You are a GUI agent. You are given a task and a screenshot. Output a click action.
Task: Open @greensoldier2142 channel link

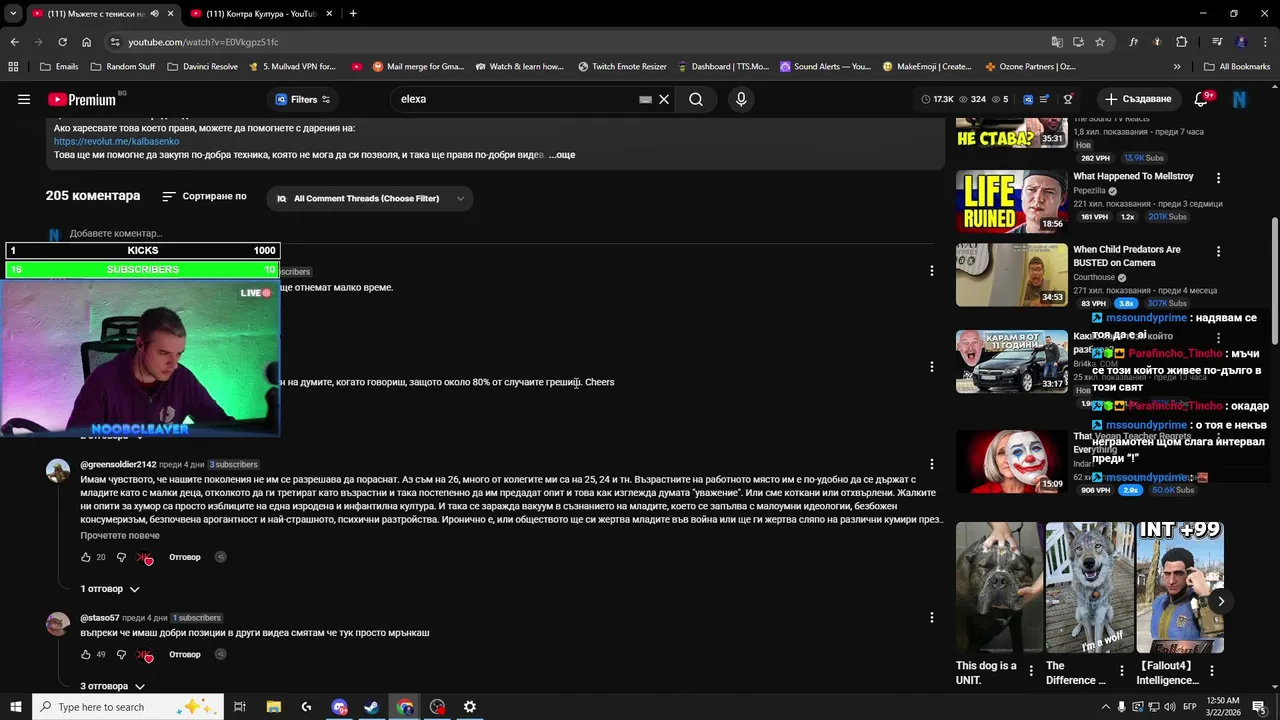click(x=118, y=465)
